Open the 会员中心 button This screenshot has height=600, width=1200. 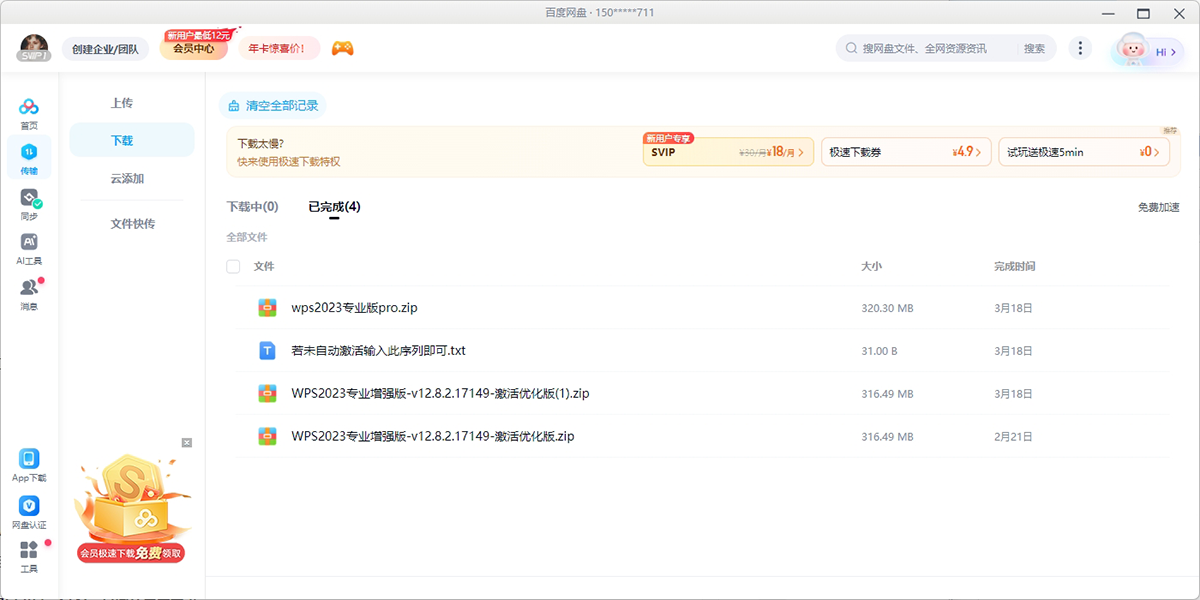[x=194, y=47]
